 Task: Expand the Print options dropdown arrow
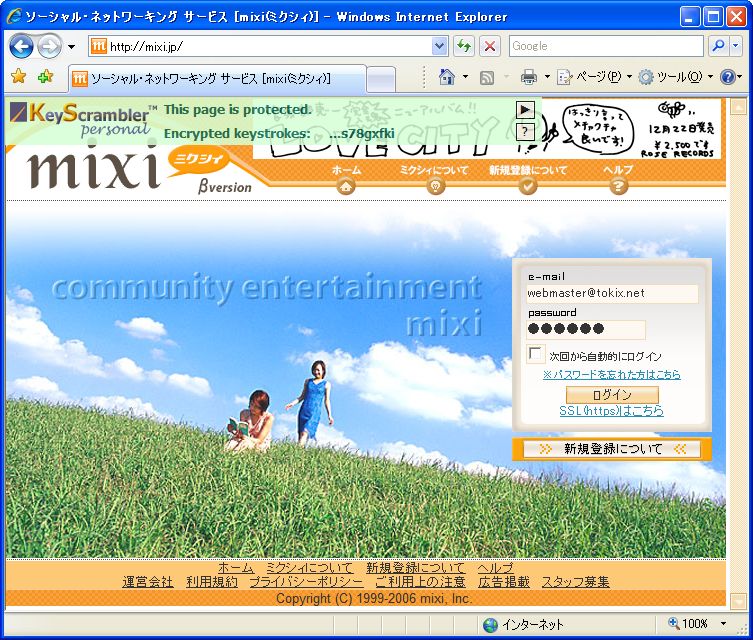coord(547,77)
